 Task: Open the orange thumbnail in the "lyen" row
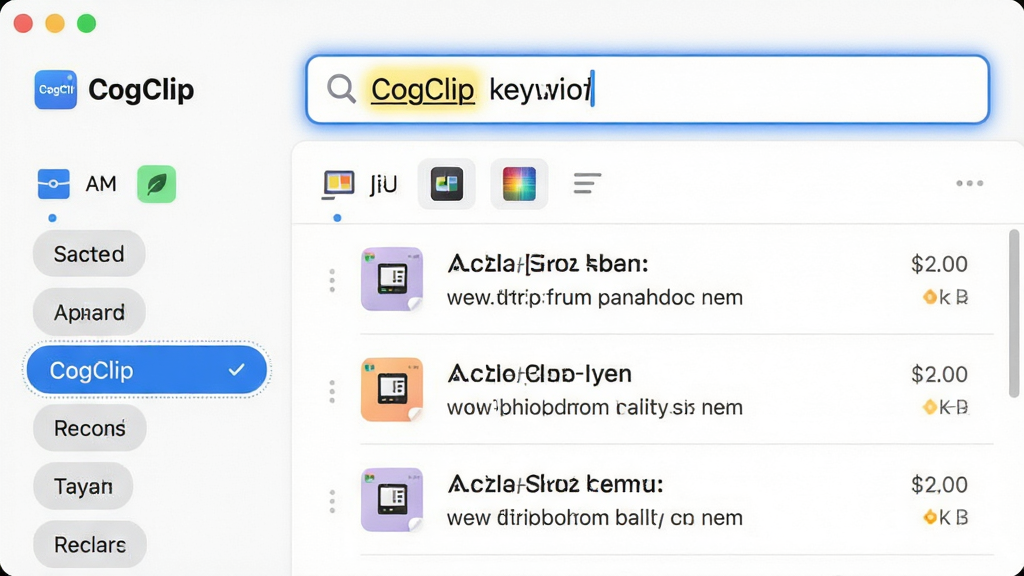tap(392, 389)
